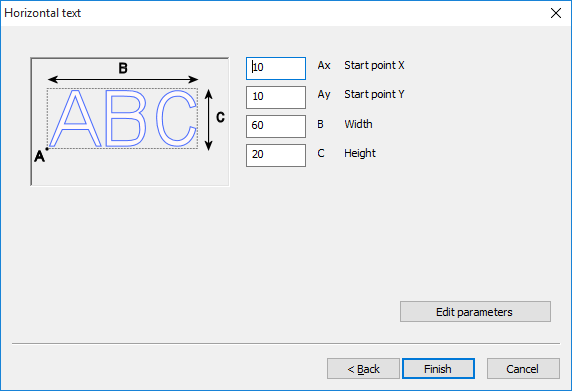The height and width of the screenshot is (391, 572).
Task: Confirm the dialog with Finish
Action: click(438, 368)
